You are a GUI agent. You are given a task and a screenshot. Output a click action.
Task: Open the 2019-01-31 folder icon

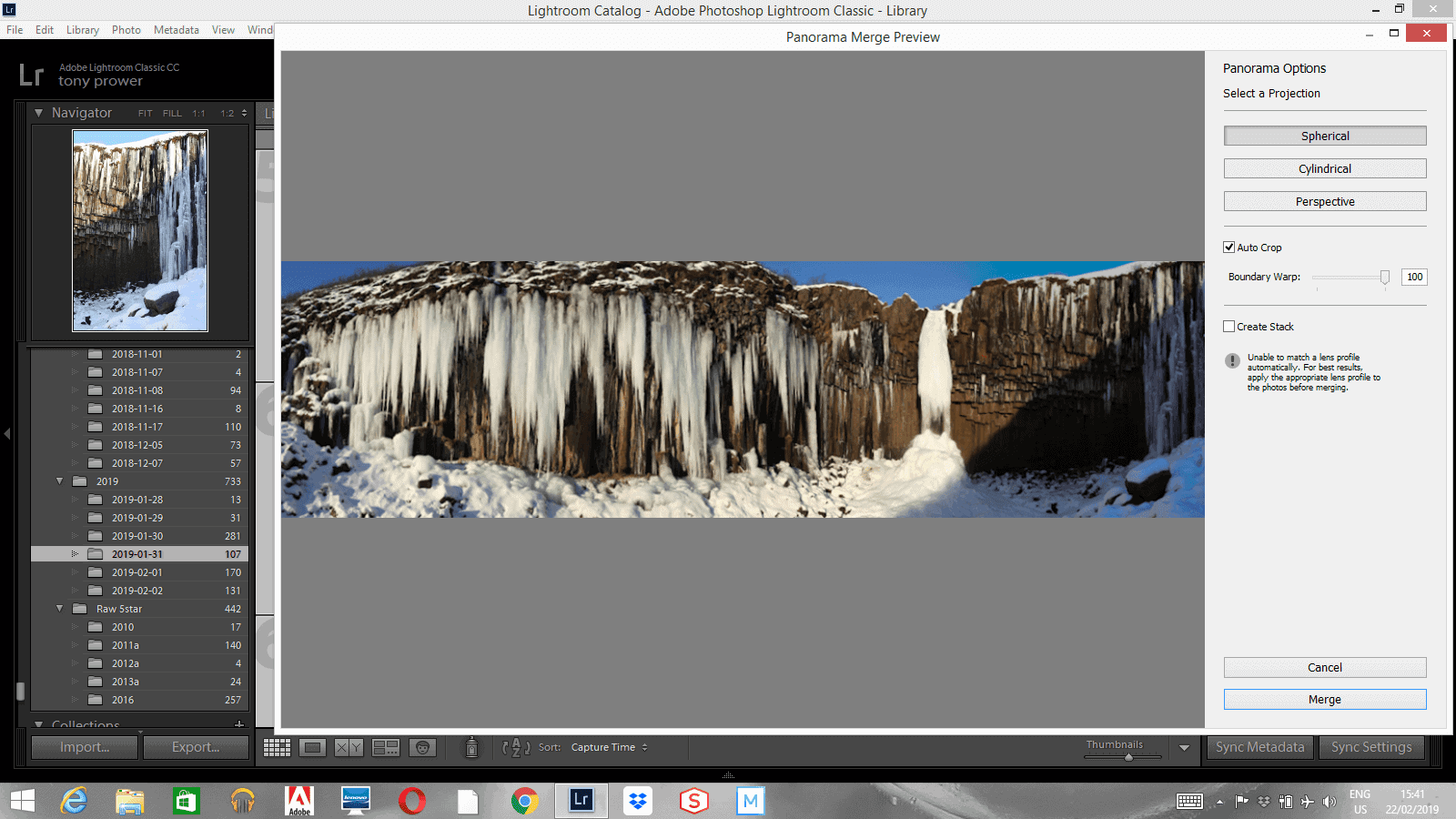[x=96, y=554]
